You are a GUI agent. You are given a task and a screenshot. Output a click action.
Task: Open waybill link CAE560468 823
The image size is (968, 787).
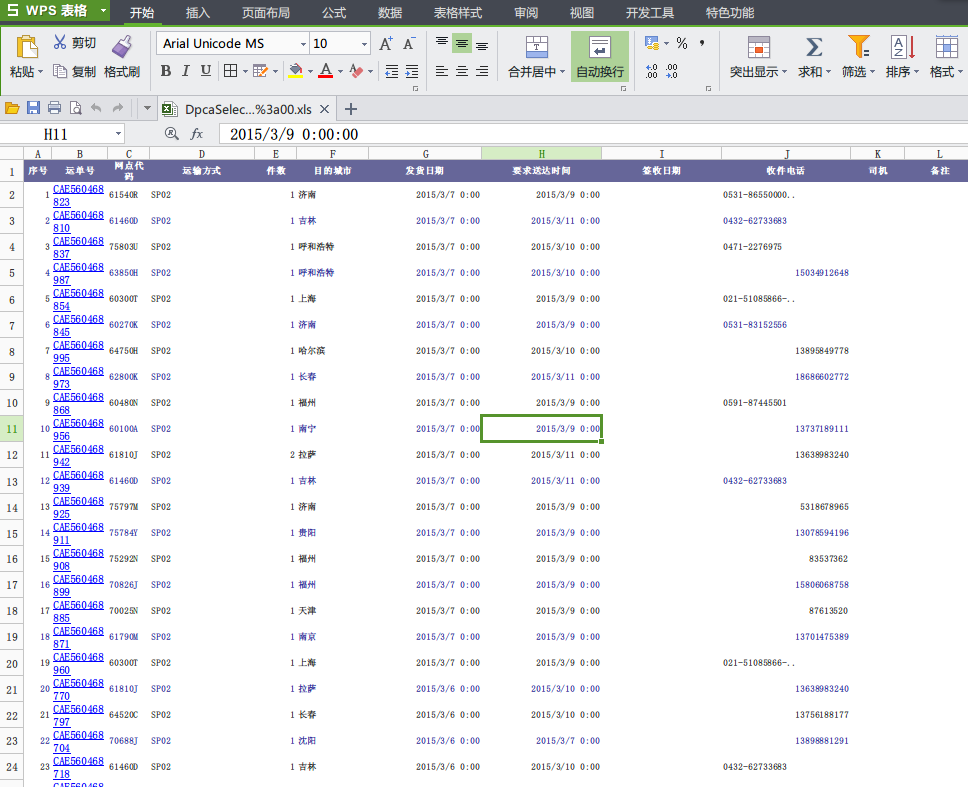click(x=78, y=195)
